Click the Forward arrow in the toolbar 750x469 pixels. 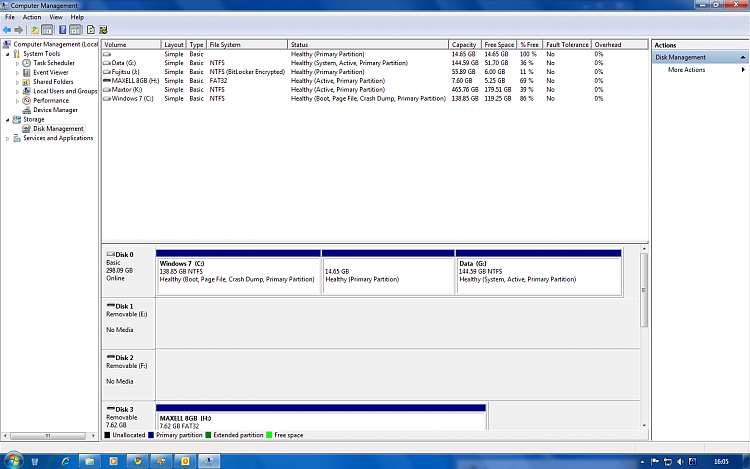(19, 30)
